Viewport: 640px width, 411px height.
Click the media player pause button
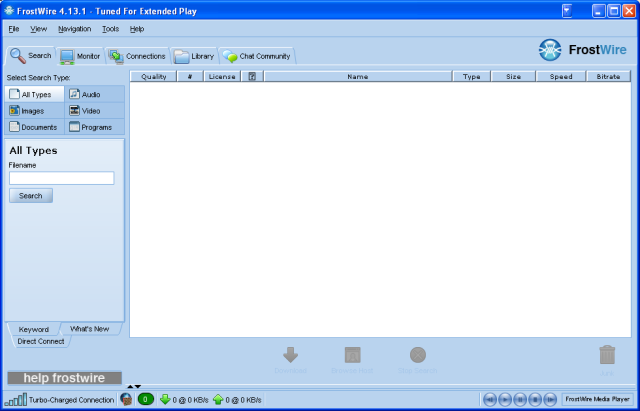coord(520,399)
